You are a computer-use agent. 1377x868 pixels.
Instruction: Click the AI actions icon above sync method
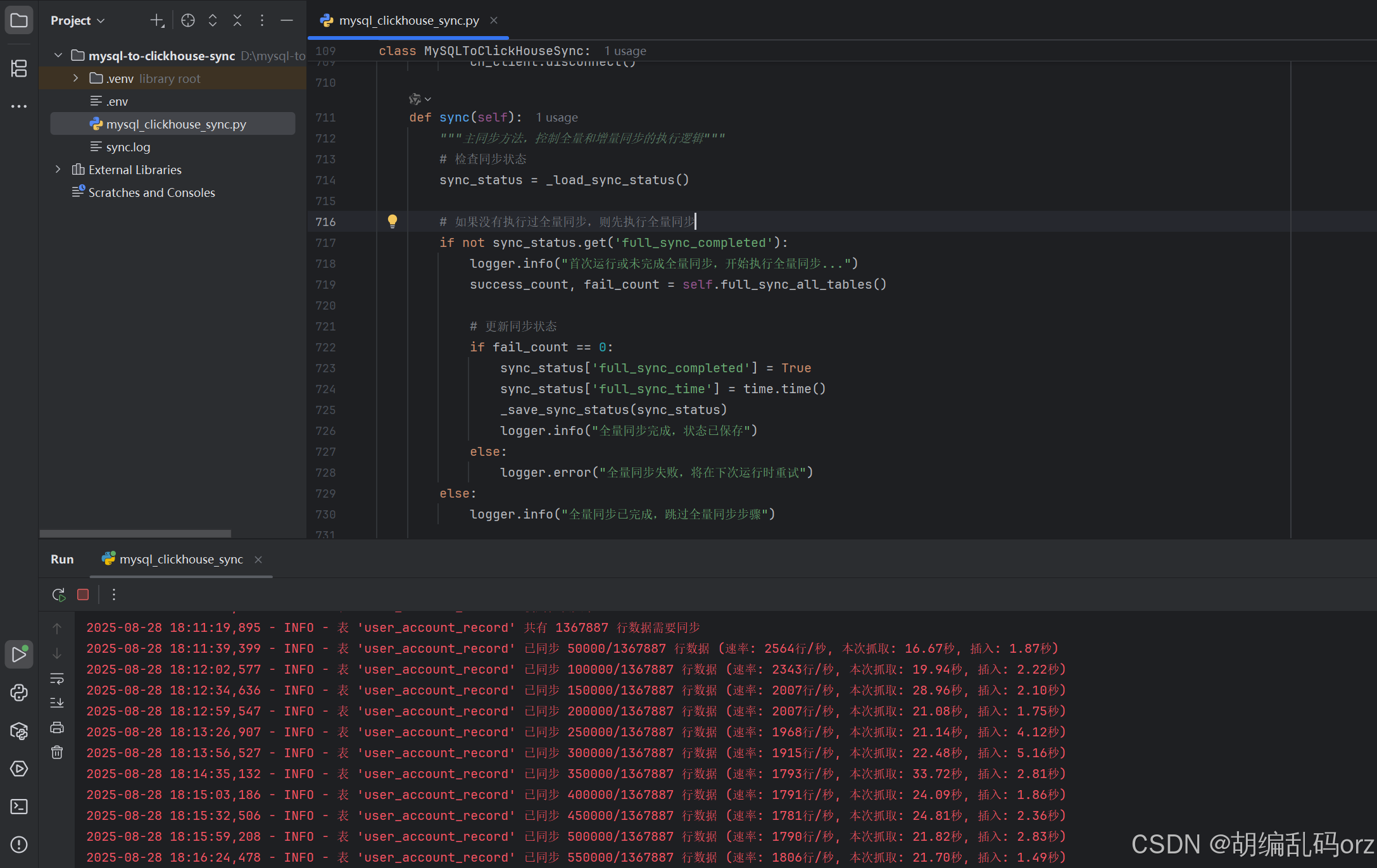pos(419,99)
